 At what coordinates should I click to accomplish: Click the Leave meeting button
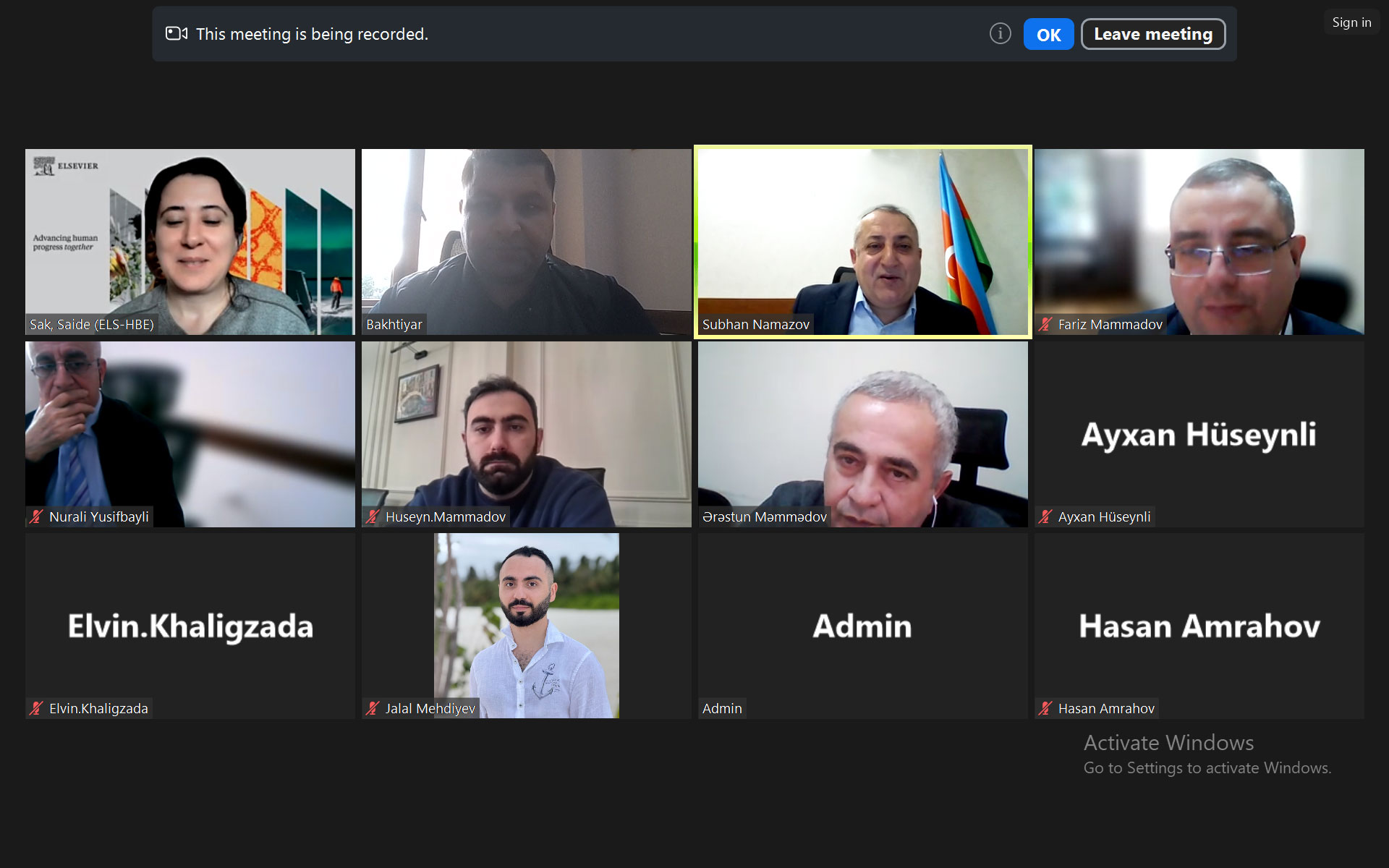[1152, 34]
